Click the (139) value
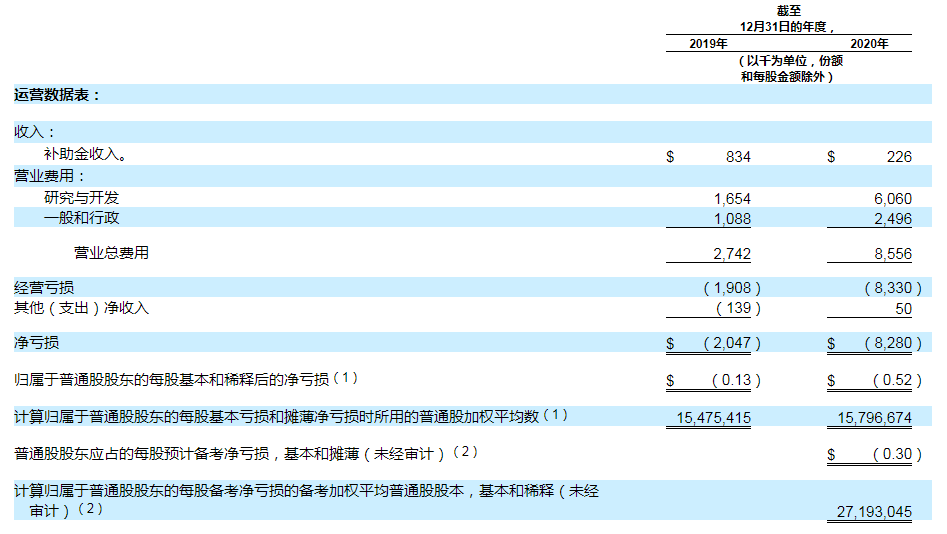The image size is (947, 534). tap(738, 308)
